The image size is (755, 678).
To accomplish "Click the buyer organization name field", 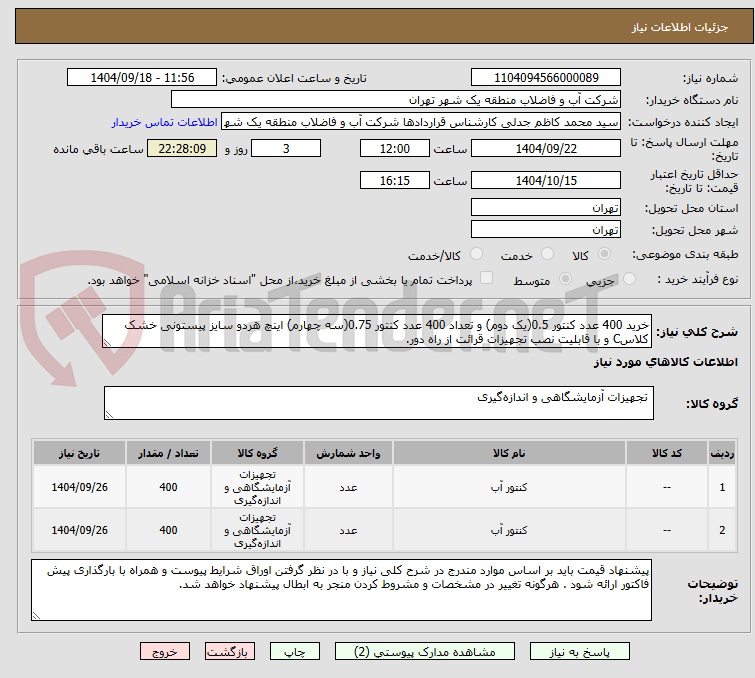I will (x=396, y=100).
